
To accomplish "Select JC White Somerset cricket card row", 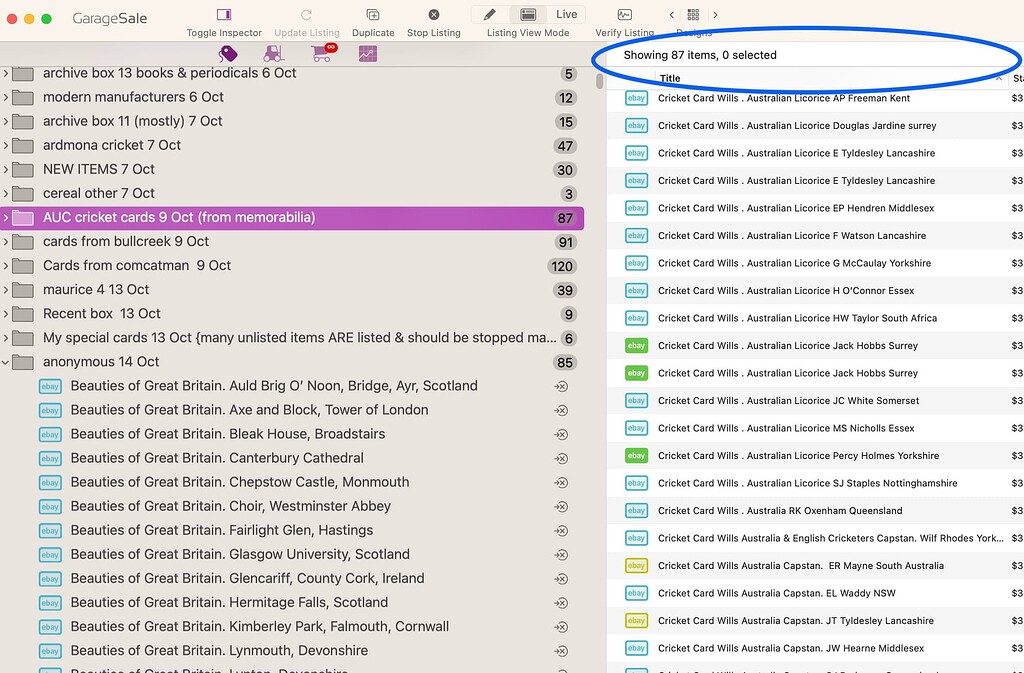I will point(815,401).
